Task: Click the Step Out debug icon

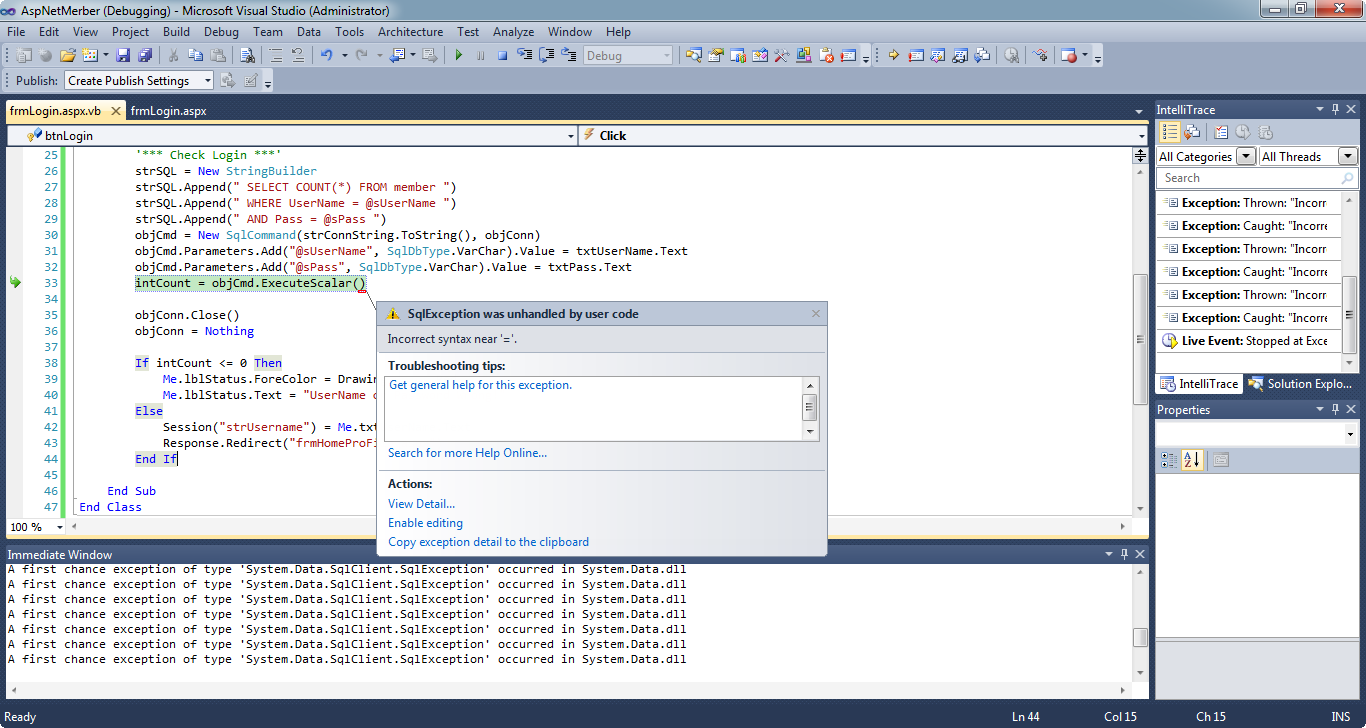Action: point(569,55)
